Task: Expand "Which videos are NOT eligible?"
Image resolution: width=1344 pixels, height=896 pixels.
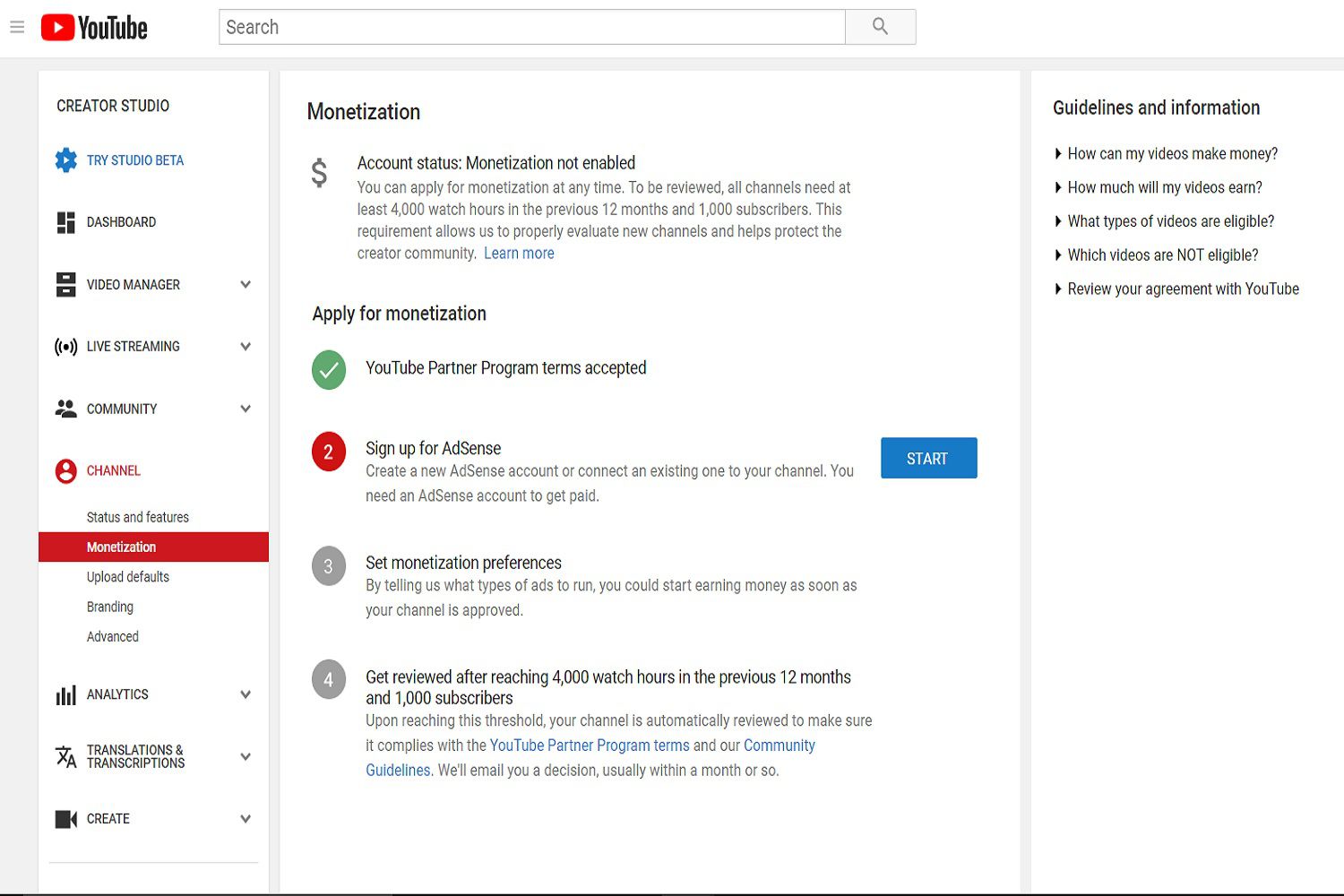Action: click(x=1162, y=255)
